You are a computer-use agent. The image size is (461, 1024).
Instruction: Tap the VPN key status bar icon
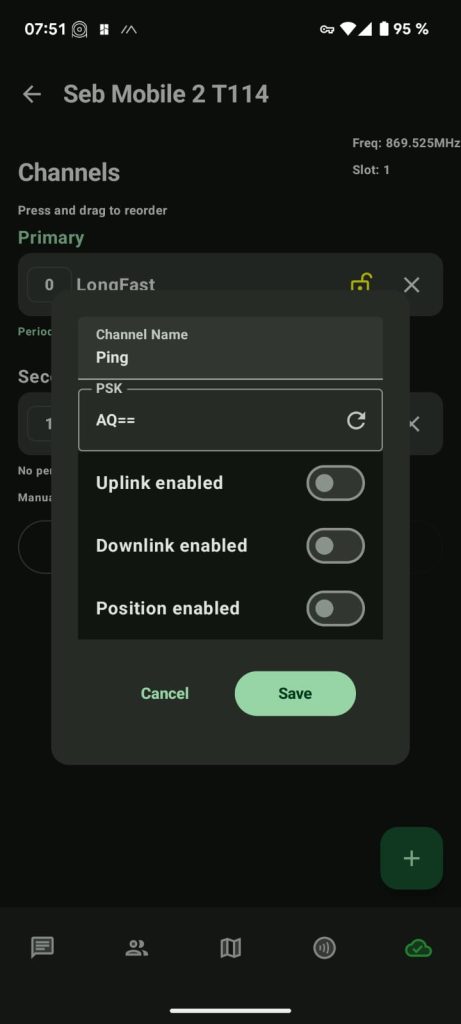326,29
